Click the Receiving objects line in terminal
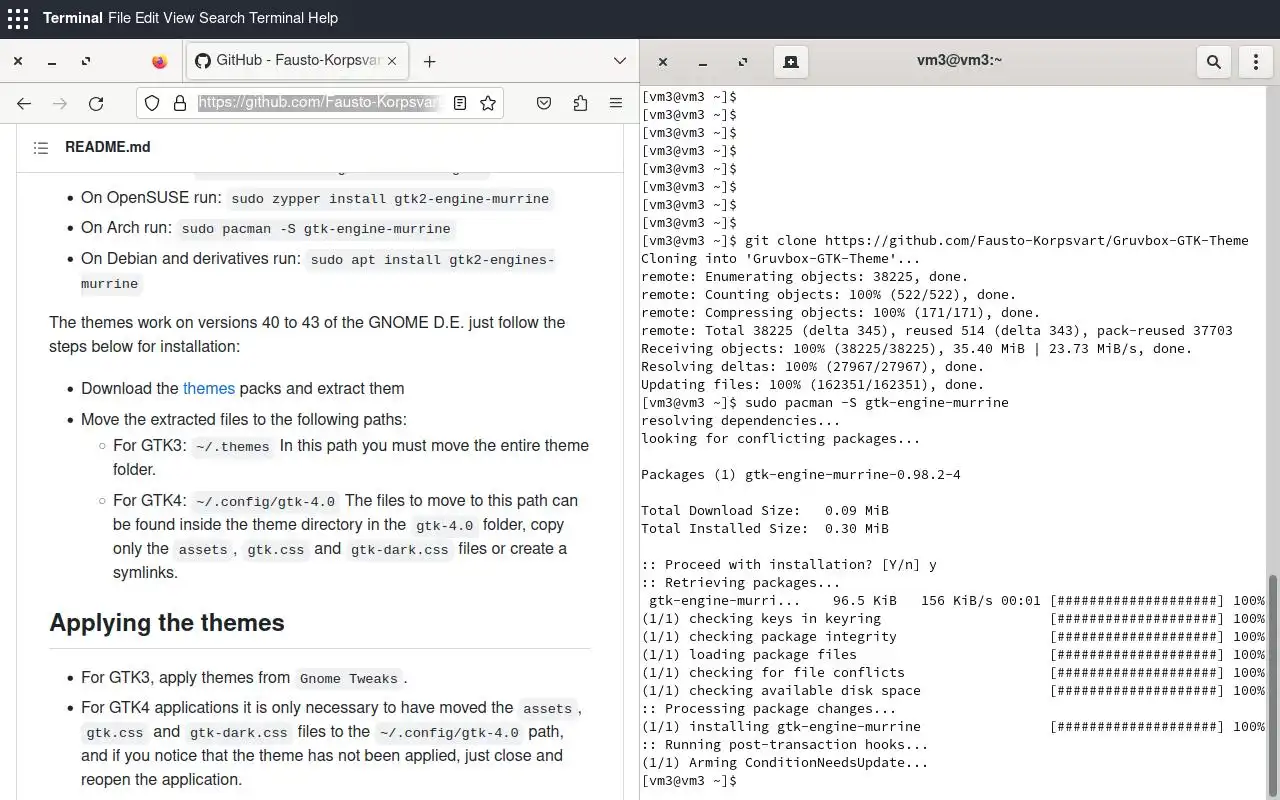The height and width of the screenshot is (800, 1280). pos(917,348)
